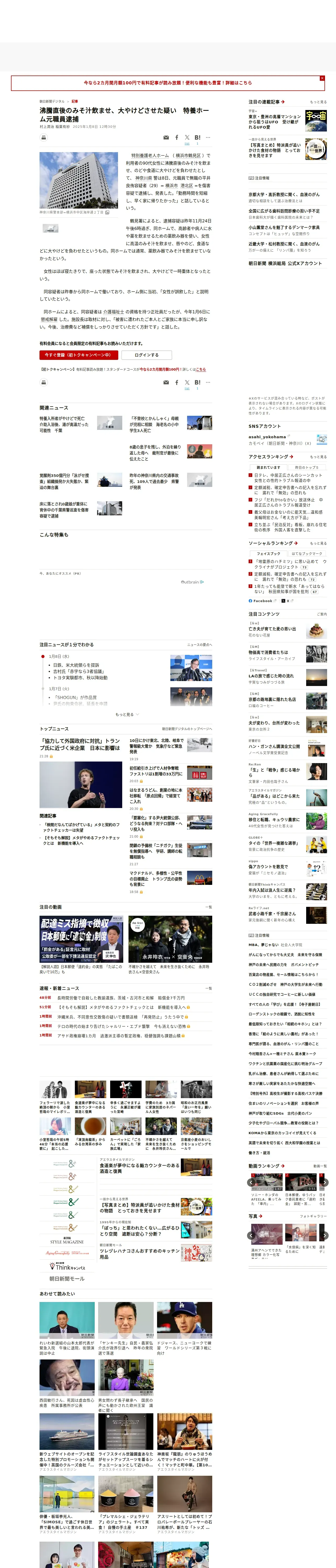Click the 記事 breadcrumb link
This screenshot has width=336, height=1568.
coord(74,102)
